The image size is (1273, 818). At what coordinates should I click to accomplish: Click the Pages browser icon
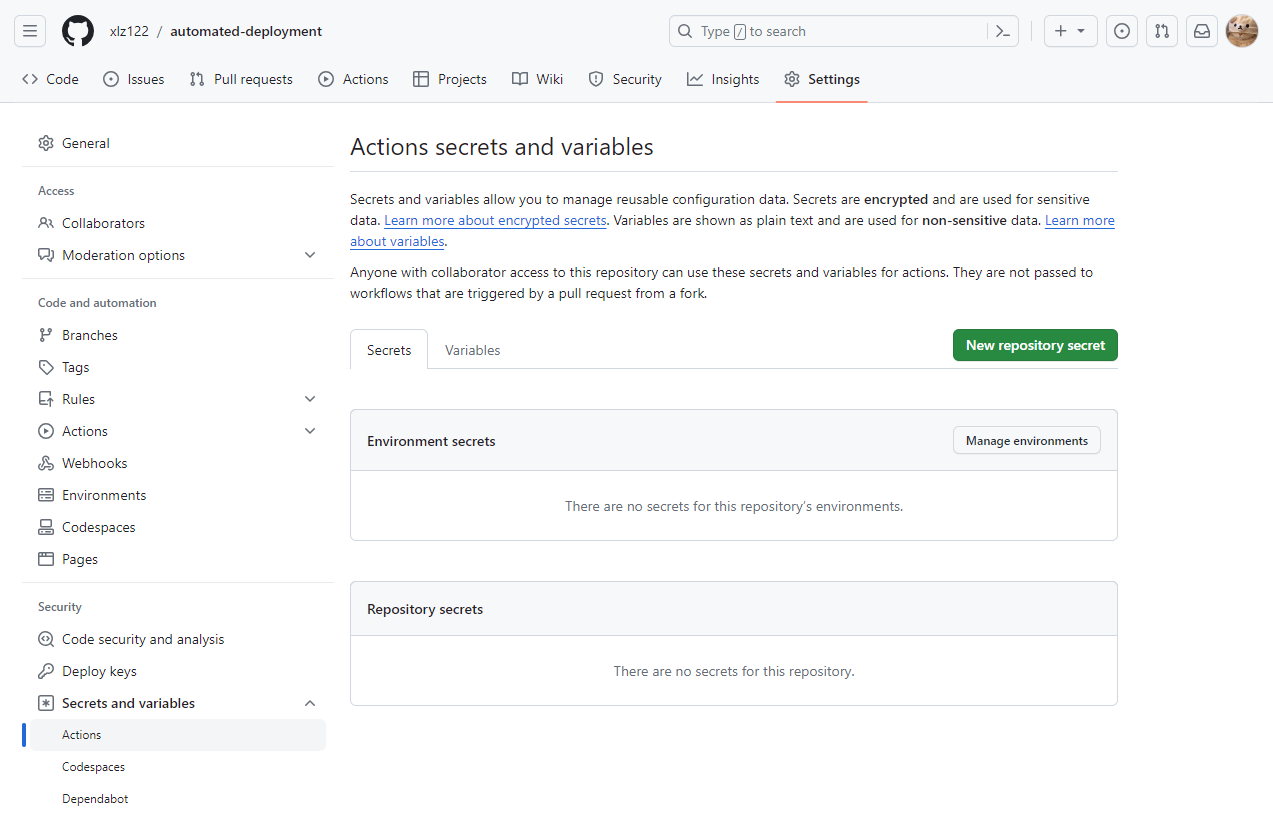46,559
